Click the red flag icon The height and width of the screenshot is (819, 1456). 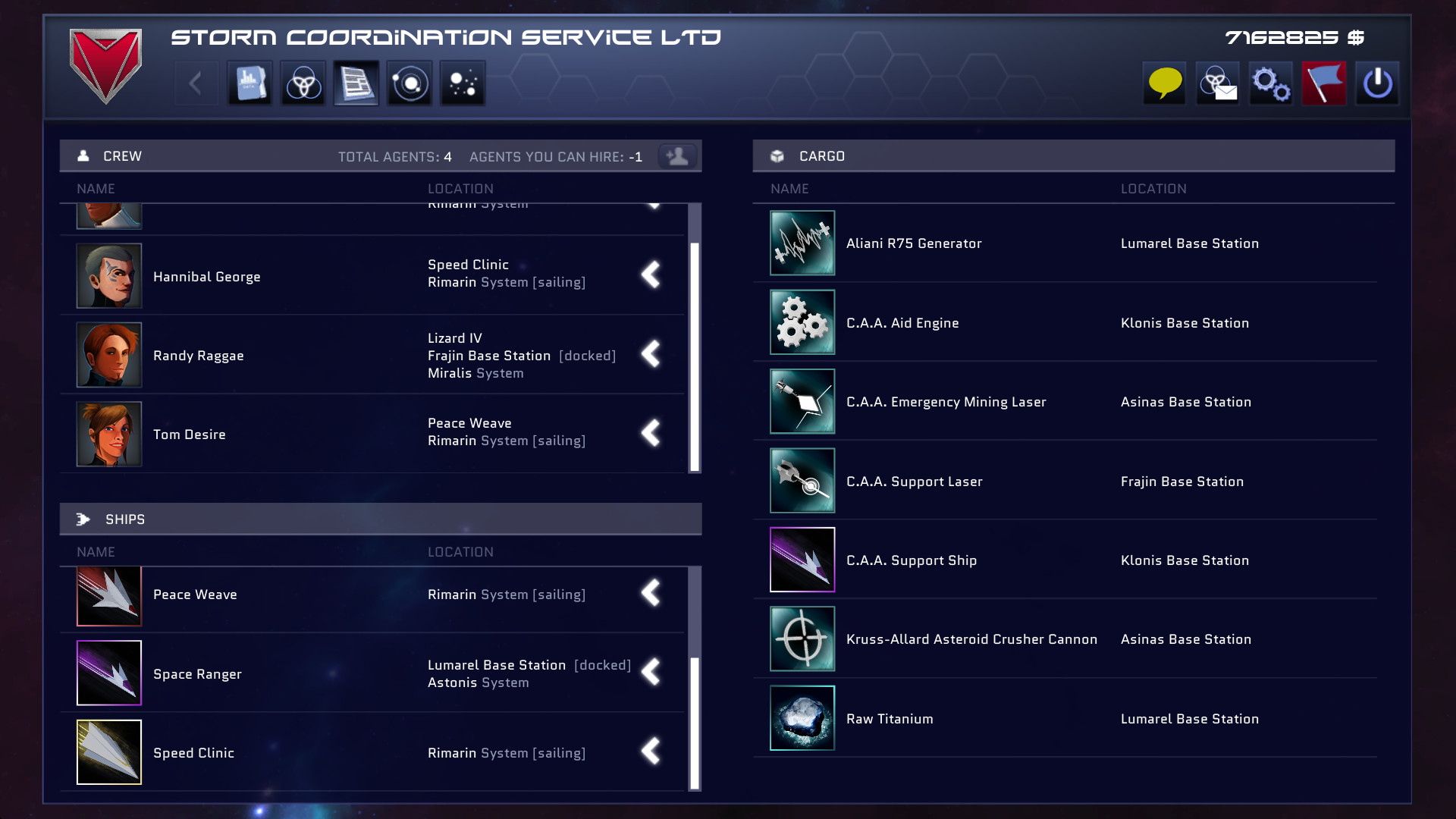click(1325, 83)
